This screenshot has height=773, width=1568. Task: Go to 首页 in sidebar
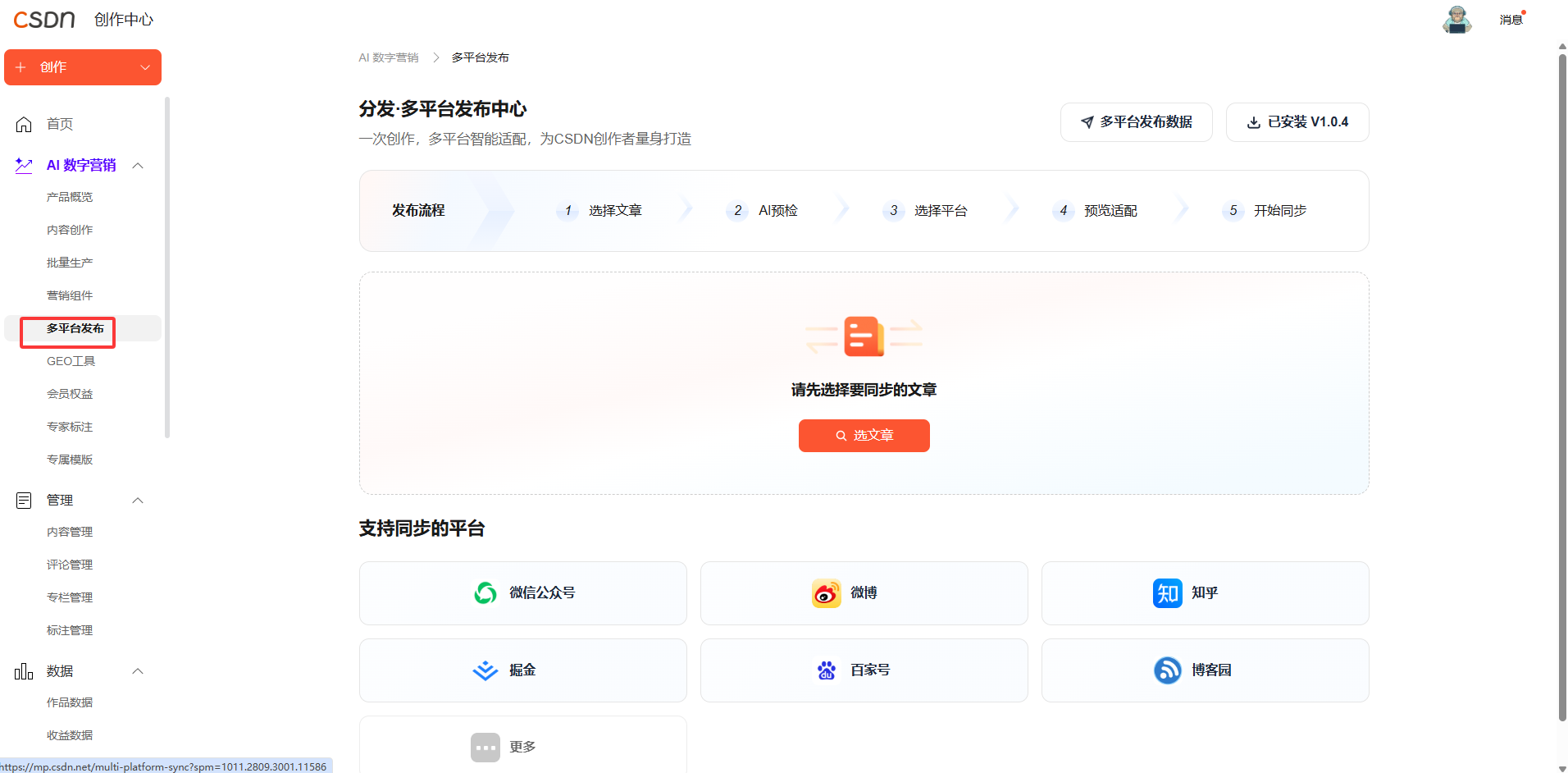pyautogui.click(x=60, y=124)
